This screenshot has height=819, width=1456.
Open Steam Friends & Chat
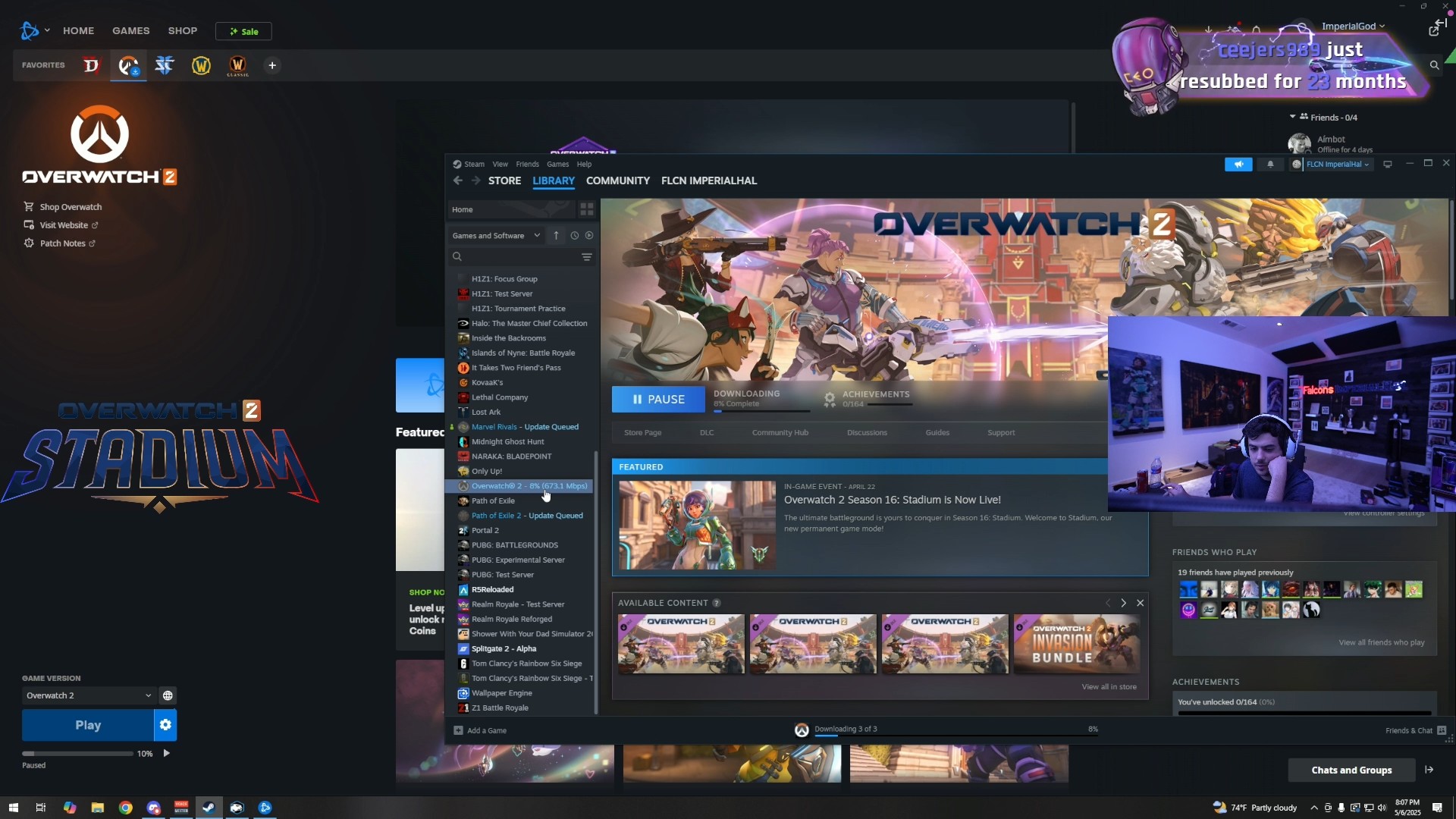point(1416,730)
